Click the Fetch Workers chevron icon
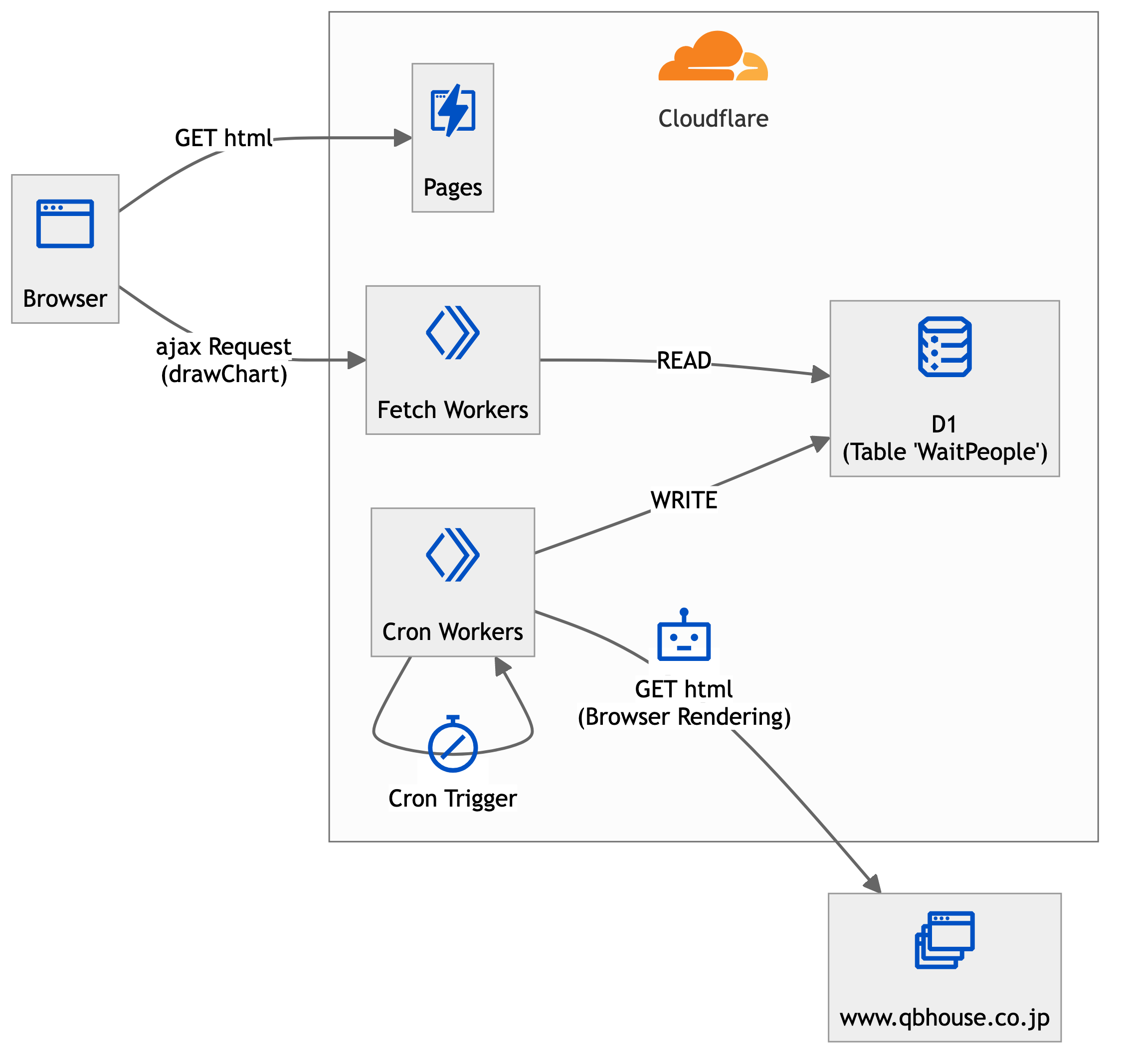This screenshot has height=1064, width=1122. click(453, 333)
